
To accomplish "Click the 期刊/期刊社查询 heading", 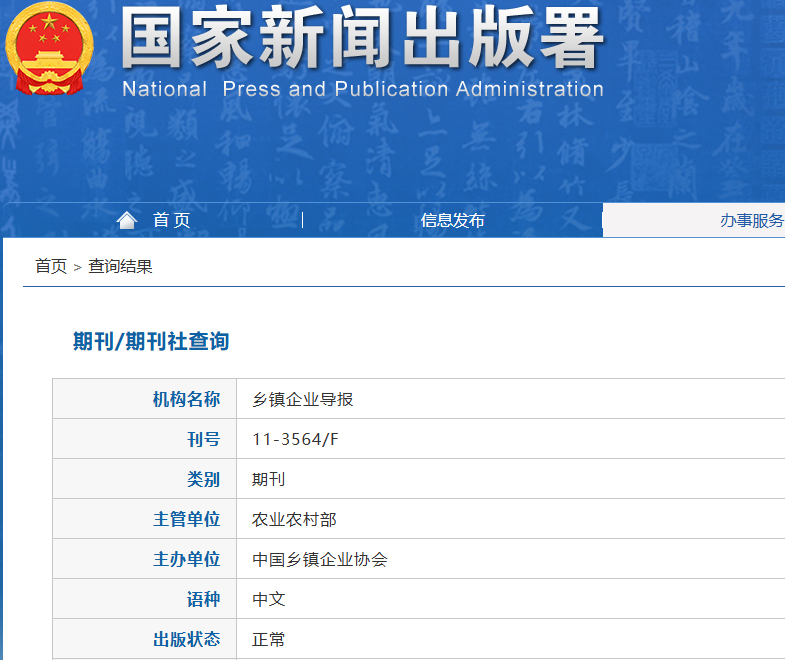I will pos(151,342).
